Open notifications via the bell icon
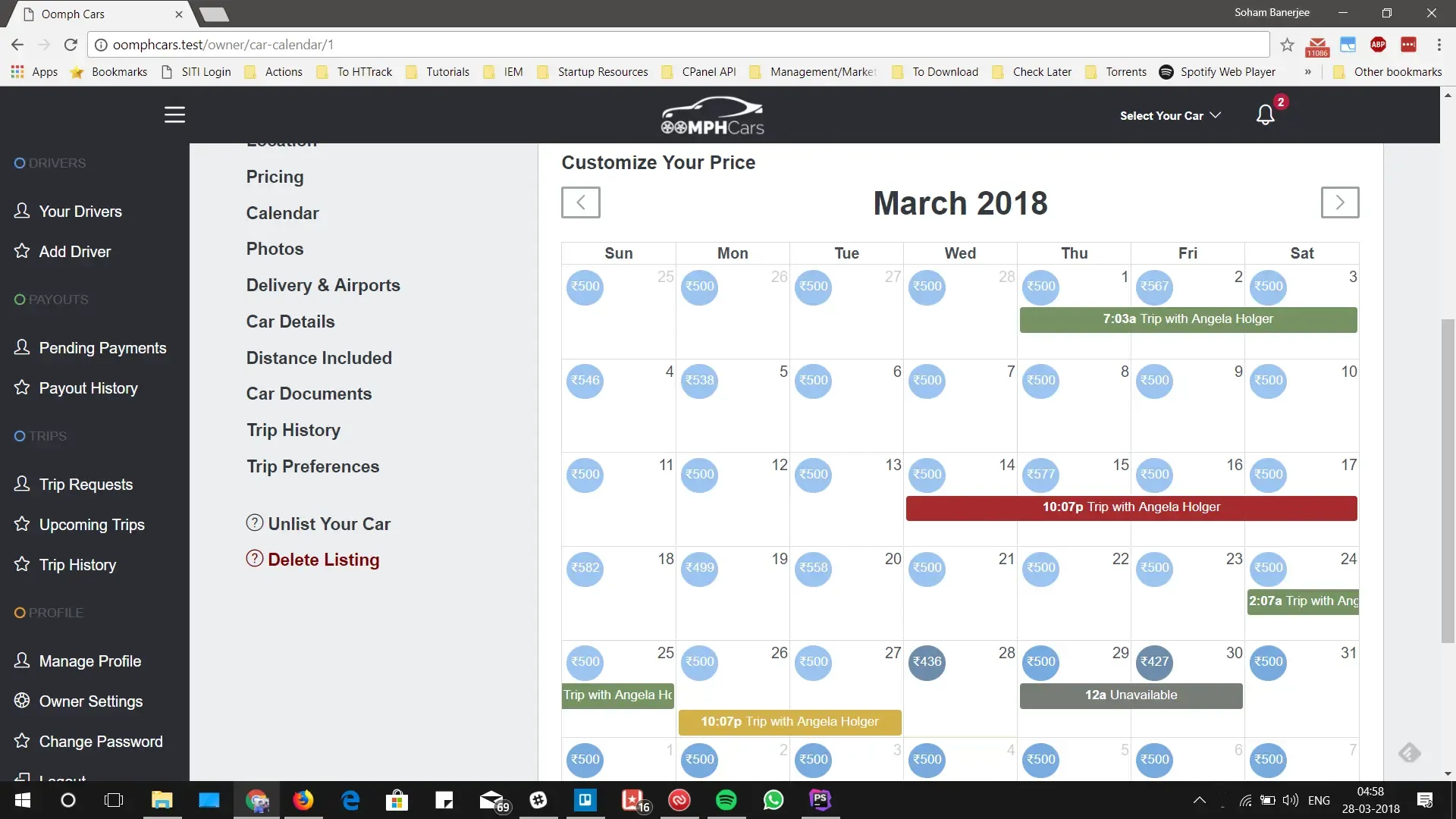 point(1263,115)
